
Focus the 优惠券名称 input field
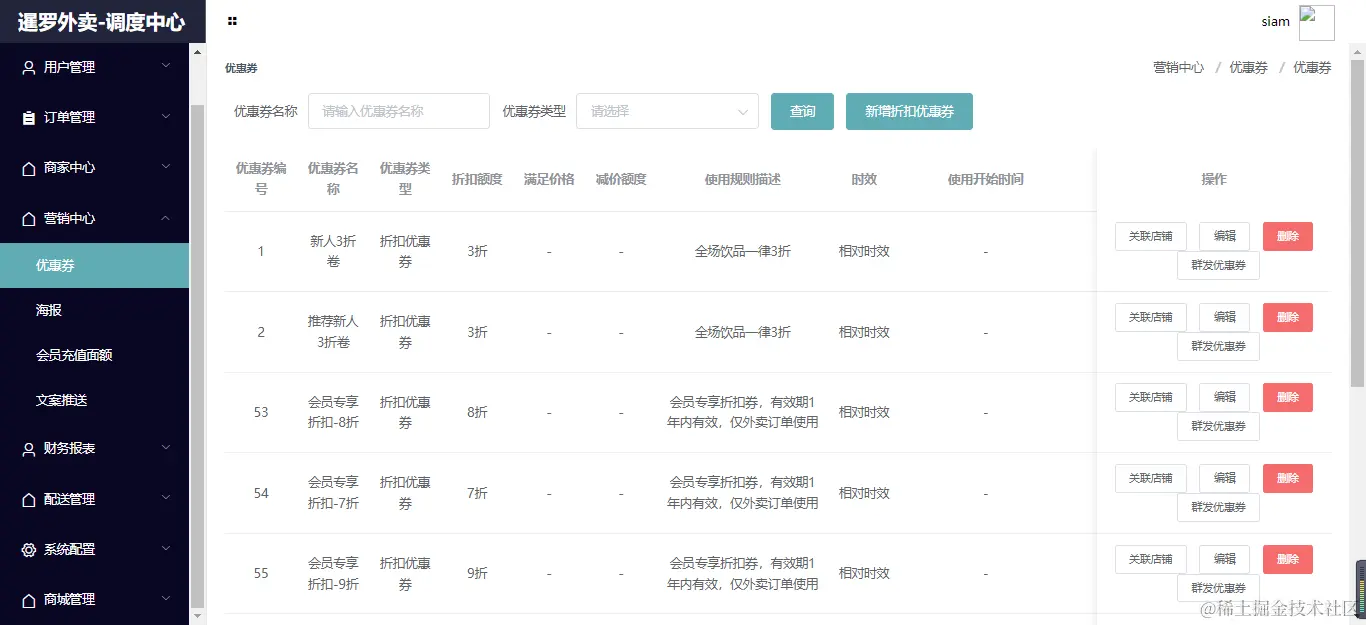[399, 111]
